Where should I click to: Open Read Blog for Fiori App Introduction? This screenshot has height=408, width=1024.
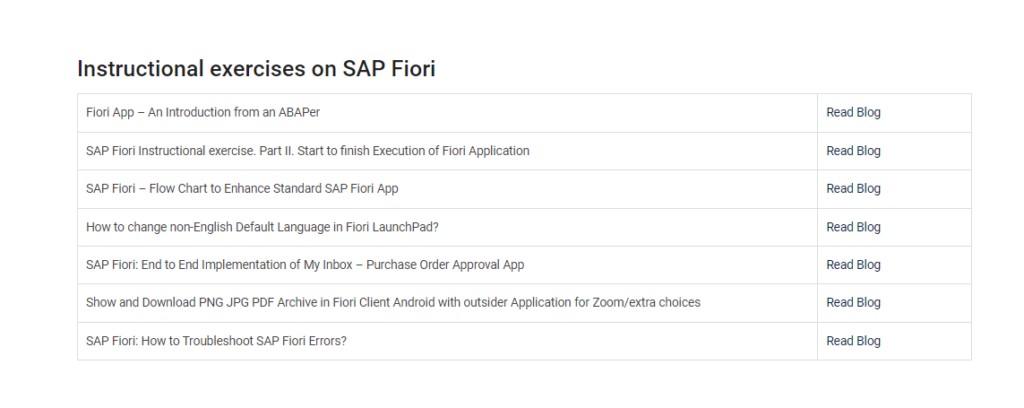pyautogui.click(x=853, y=113)
